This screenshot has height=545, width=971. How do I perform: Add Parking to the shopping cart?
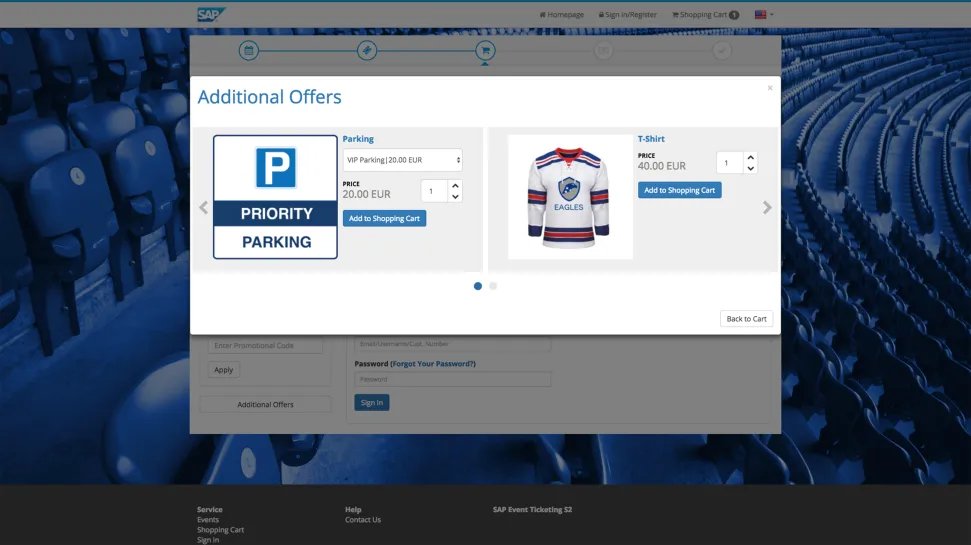point(384,218)
